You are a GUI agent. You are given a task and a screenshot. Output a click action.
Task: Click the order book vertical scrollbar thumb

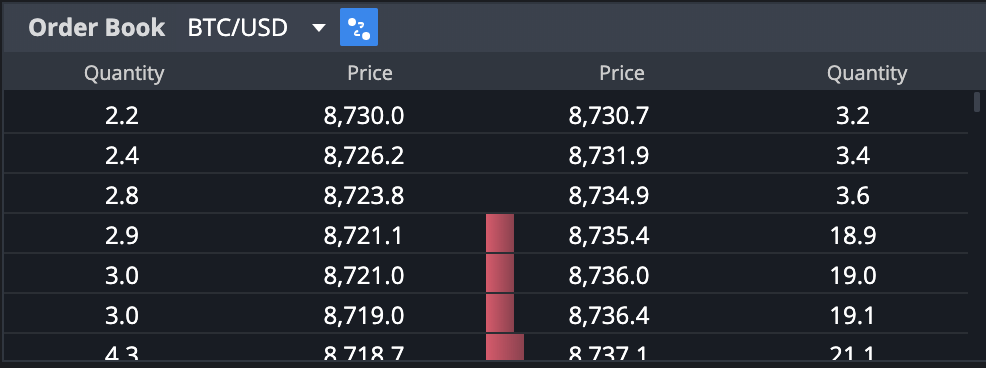point(977,101)
